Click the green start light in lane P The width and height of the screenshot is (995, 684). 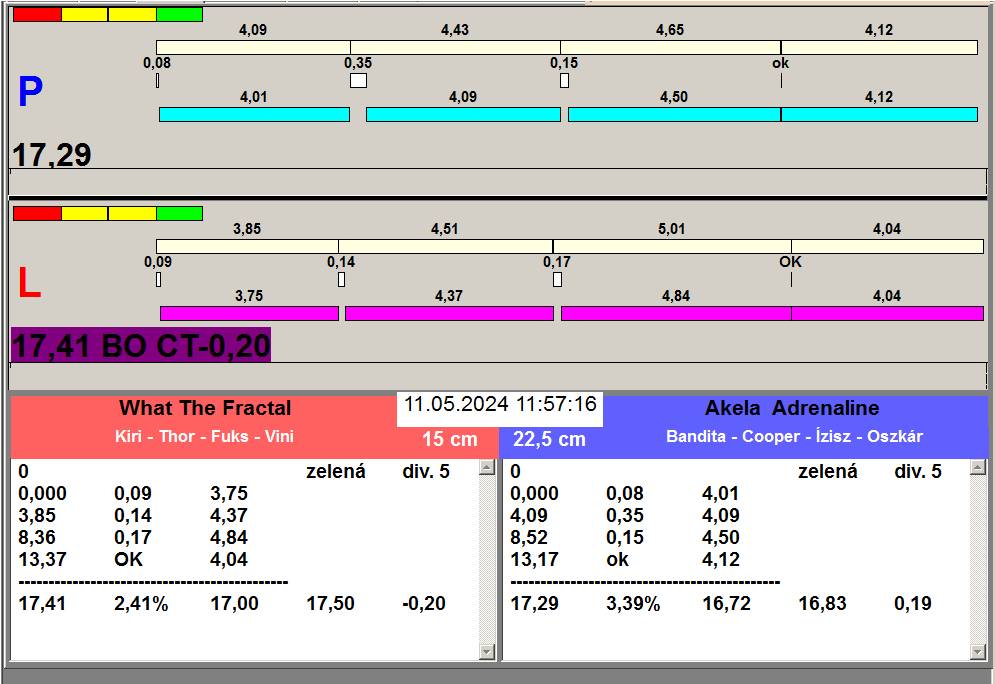[180, 15]
